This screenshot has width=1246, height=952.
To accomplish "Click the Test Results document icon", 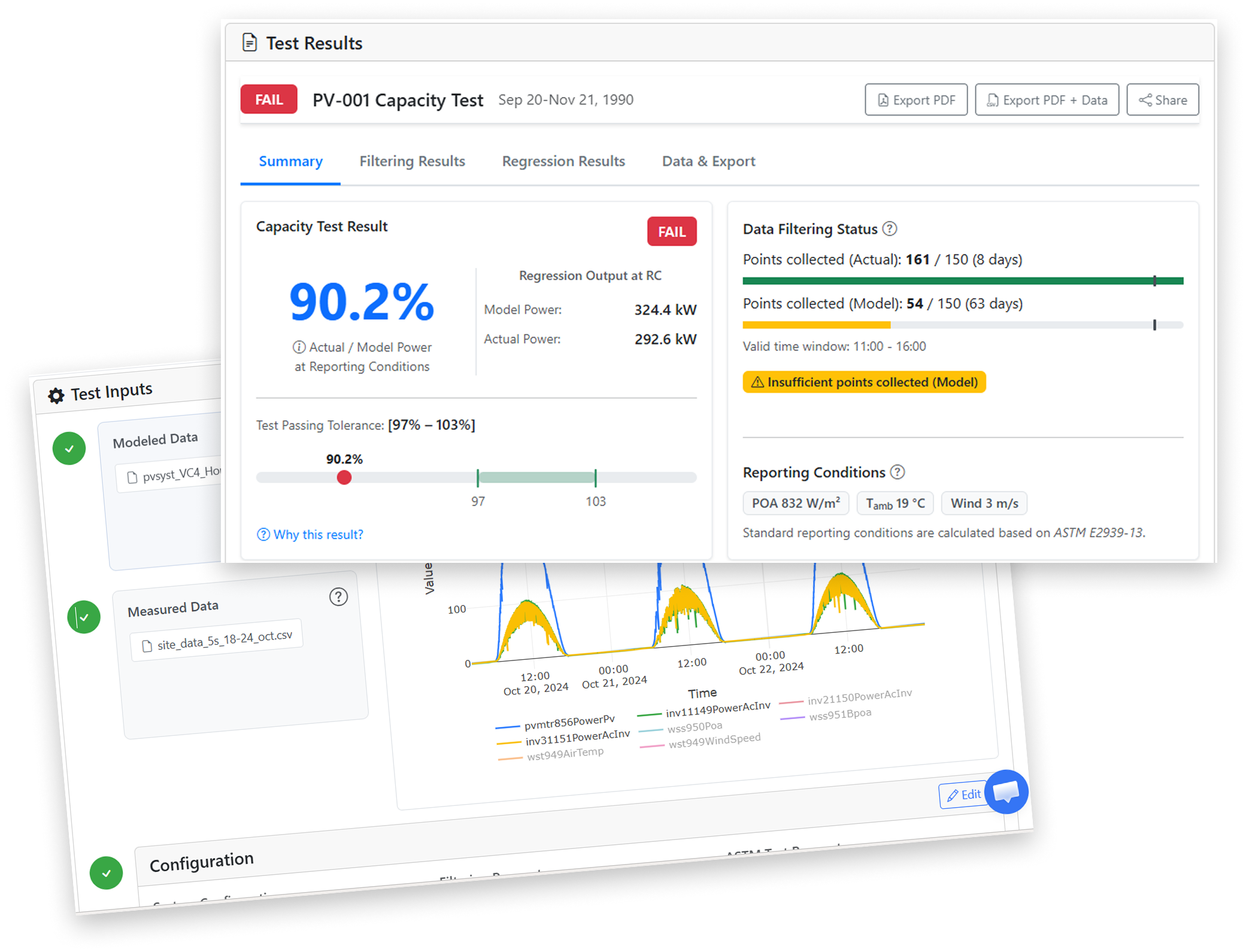I will 250,42.
